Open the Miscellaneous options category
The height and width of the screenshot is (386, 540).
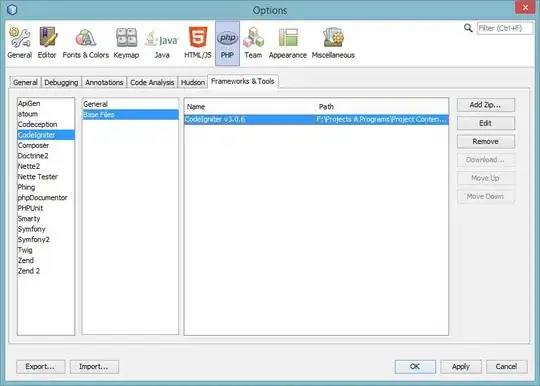[333, 43]
